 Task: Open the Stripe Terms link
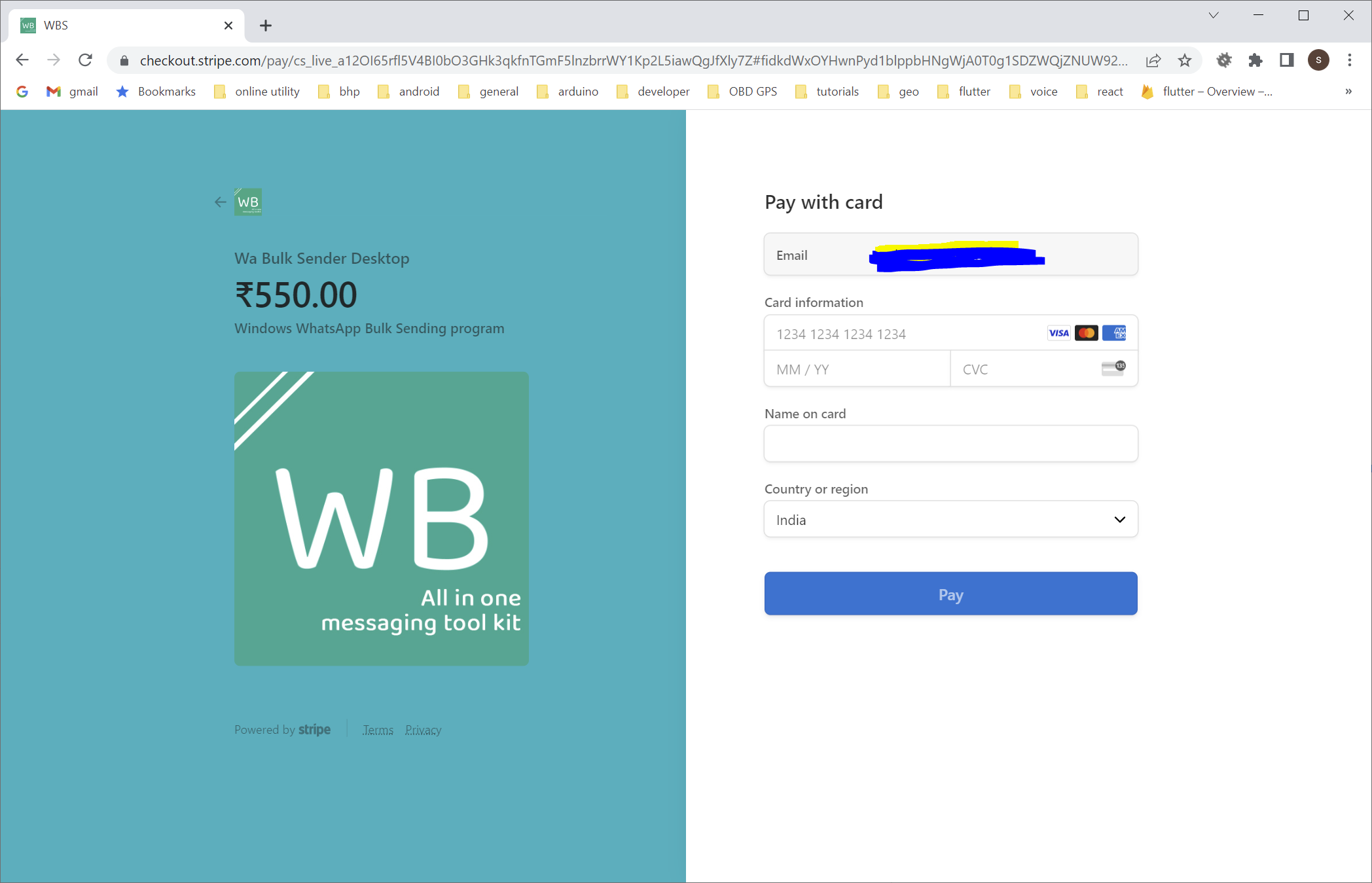click(378, 730)
